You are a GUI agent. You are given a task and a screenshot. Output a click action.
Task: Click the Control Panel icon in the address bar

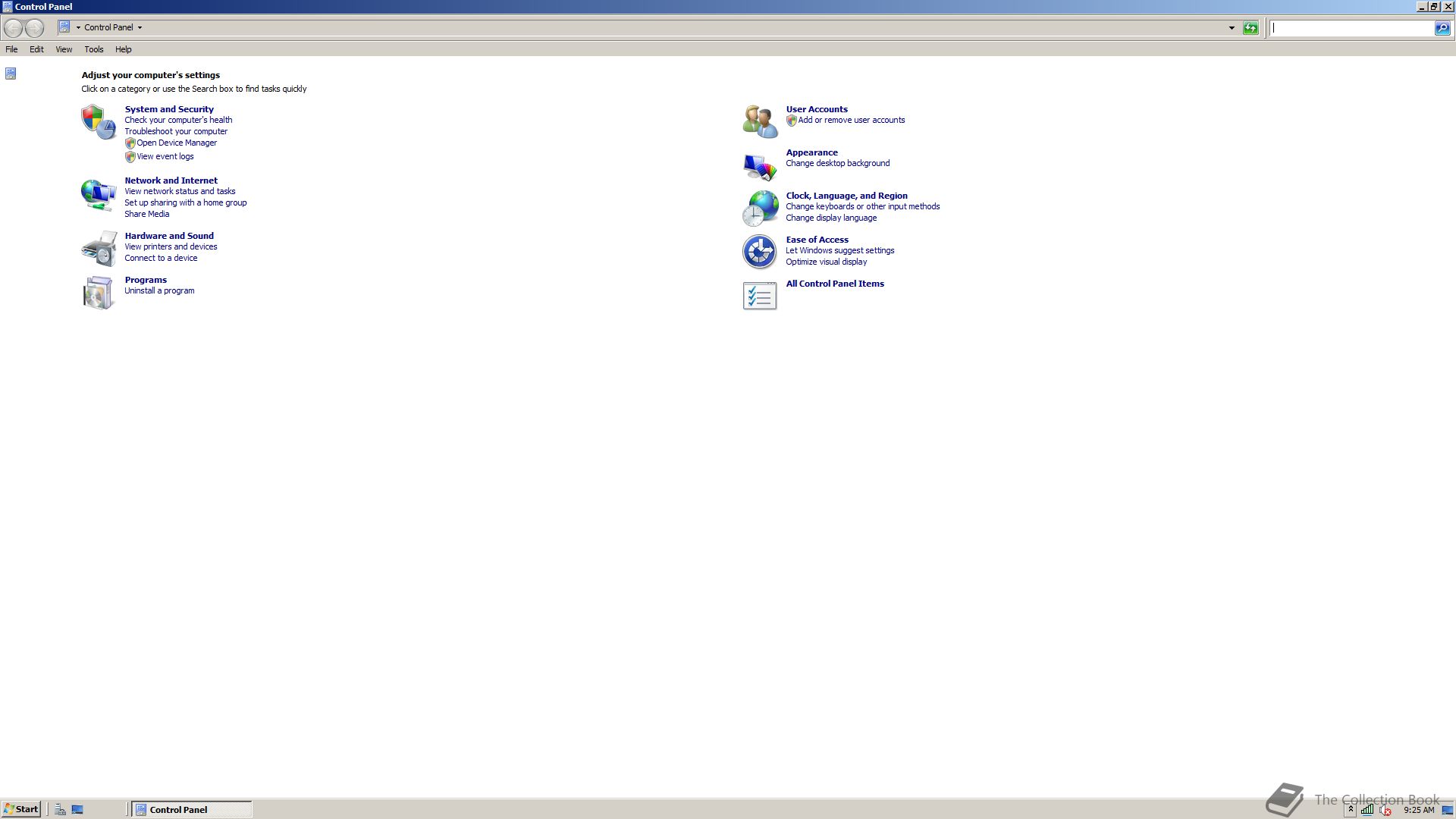coord(64,27)
